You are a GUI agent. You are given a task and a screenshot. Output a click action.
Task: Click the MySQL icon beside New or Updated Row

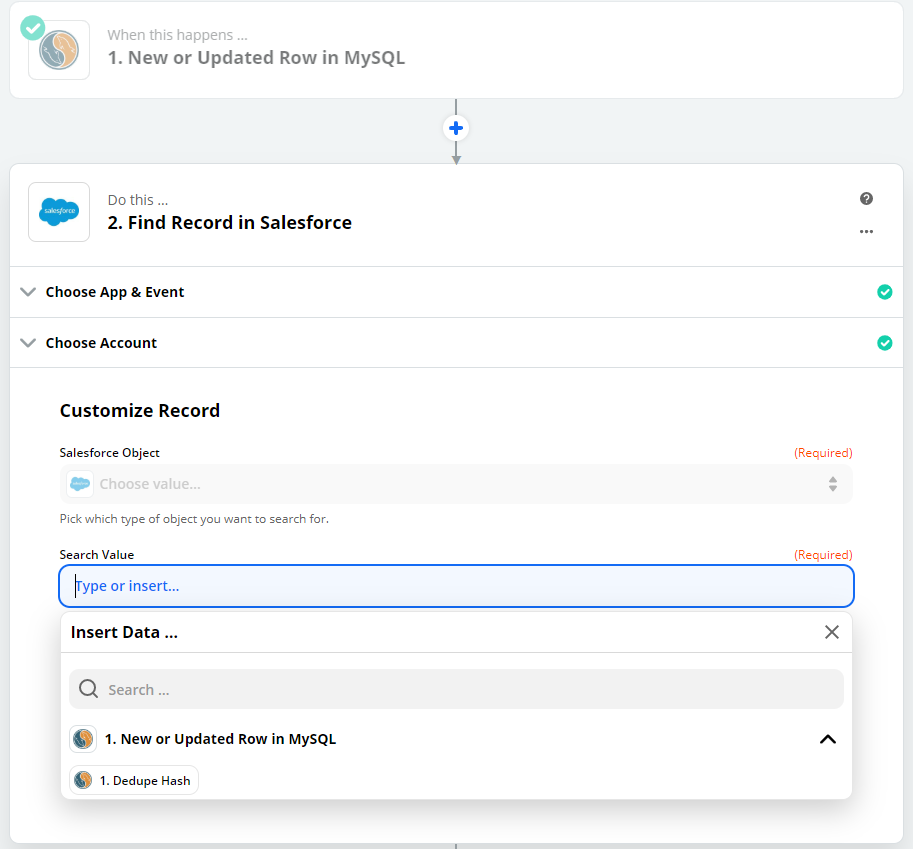pos(83,739)
